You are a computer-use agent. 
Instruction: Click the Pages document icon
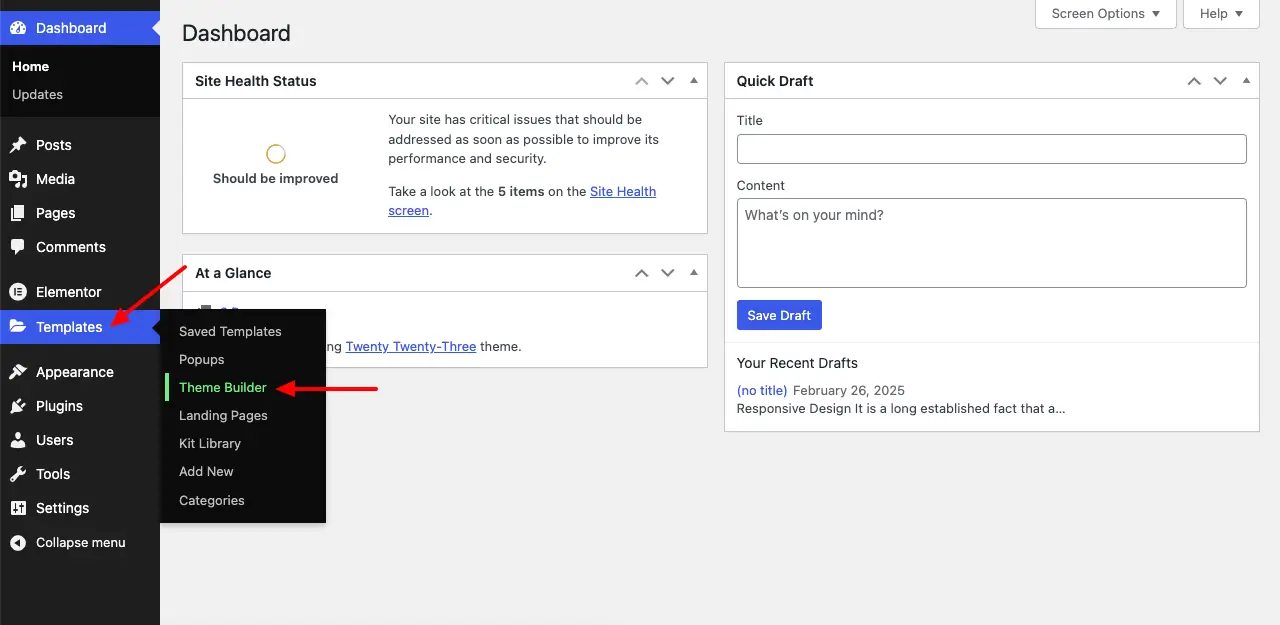[18, 213]
